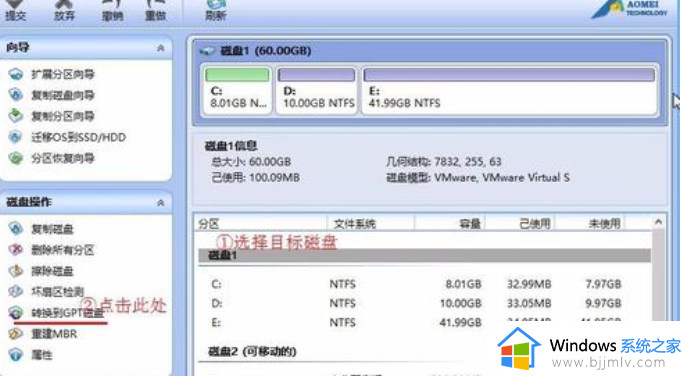Select the C: 8.01GB partition block

[237, 90]
